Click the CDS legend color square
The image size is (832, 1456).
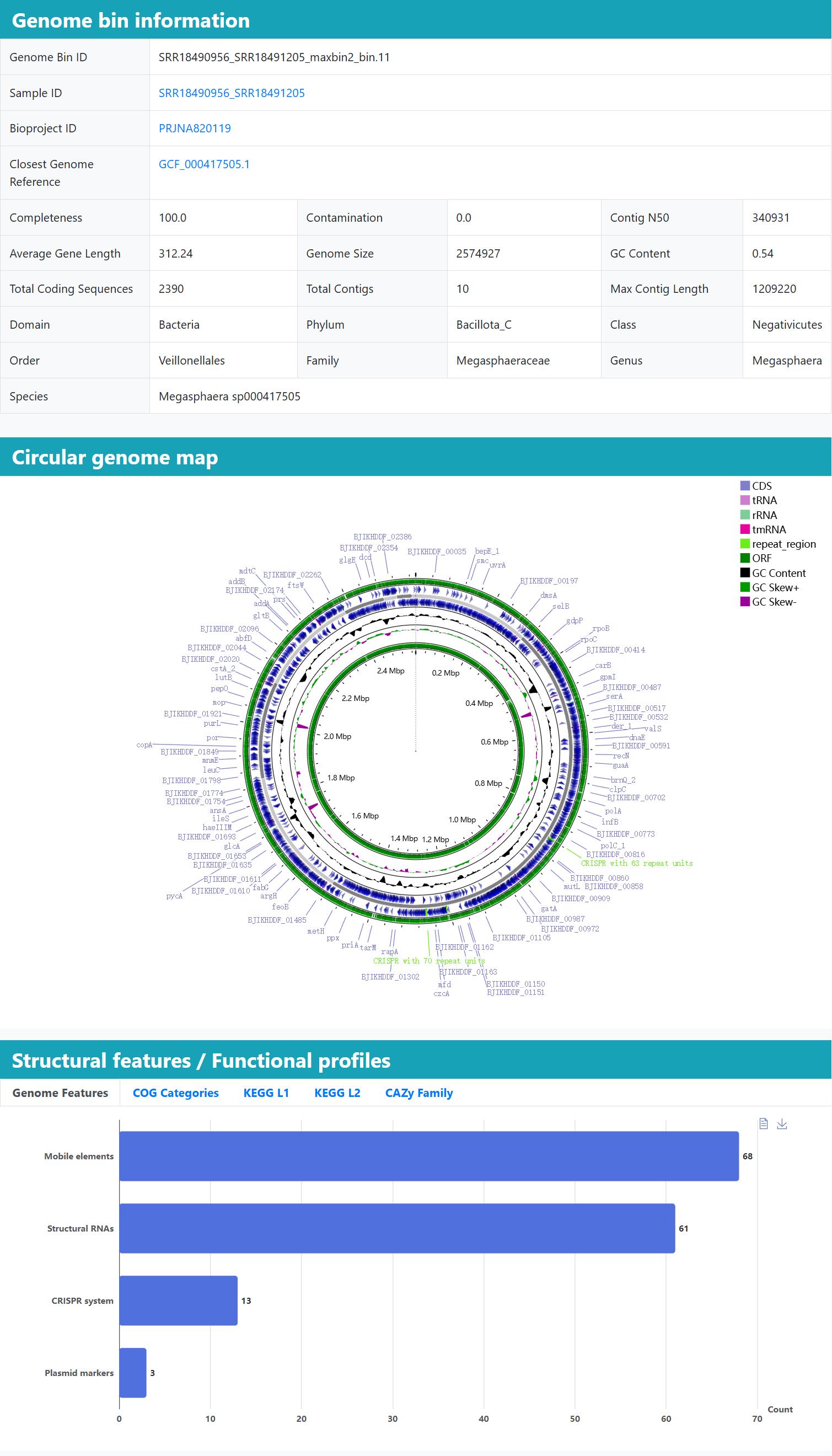[744, 486]
